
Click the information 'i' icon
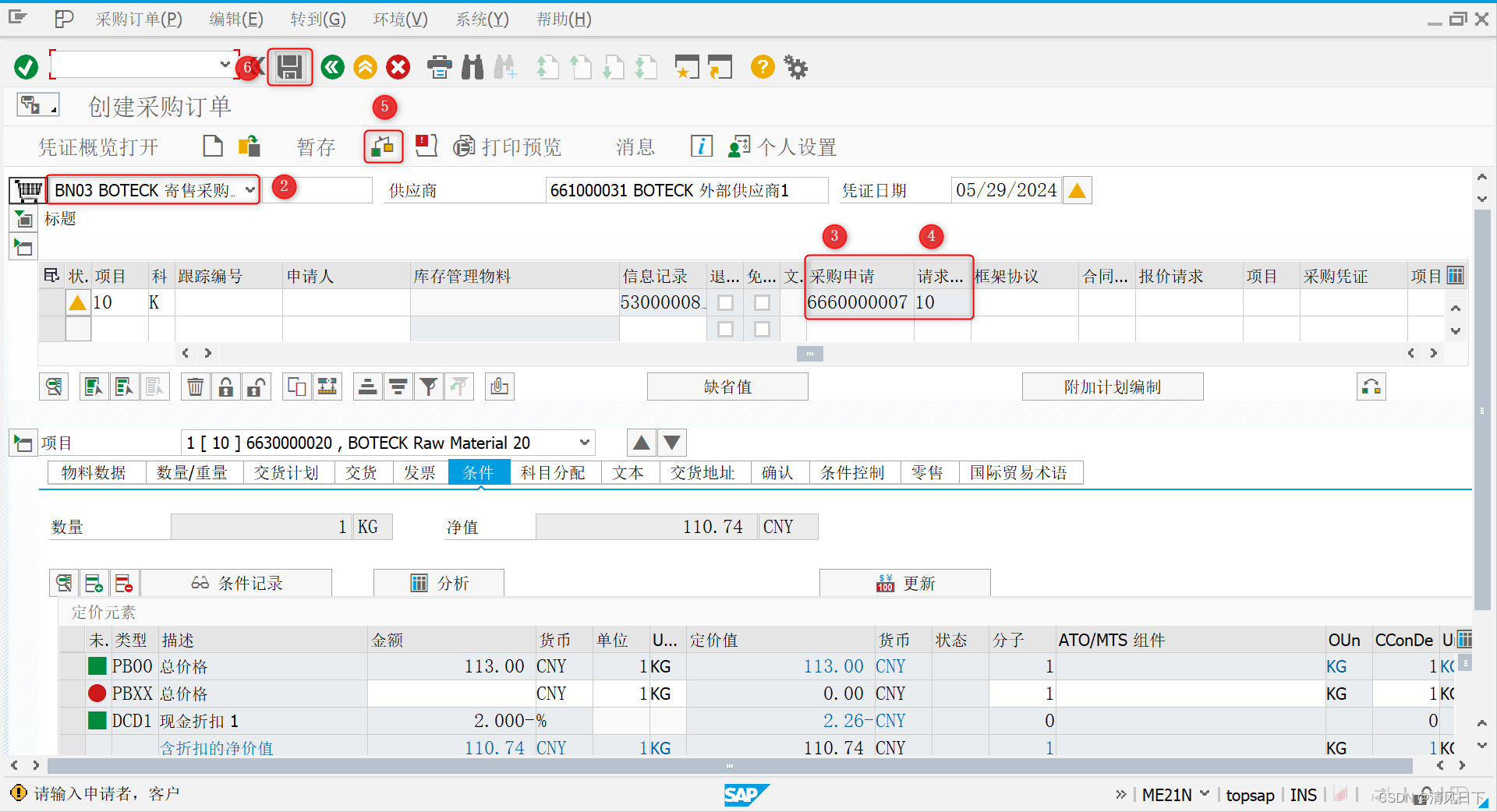(x=701, y=146)
